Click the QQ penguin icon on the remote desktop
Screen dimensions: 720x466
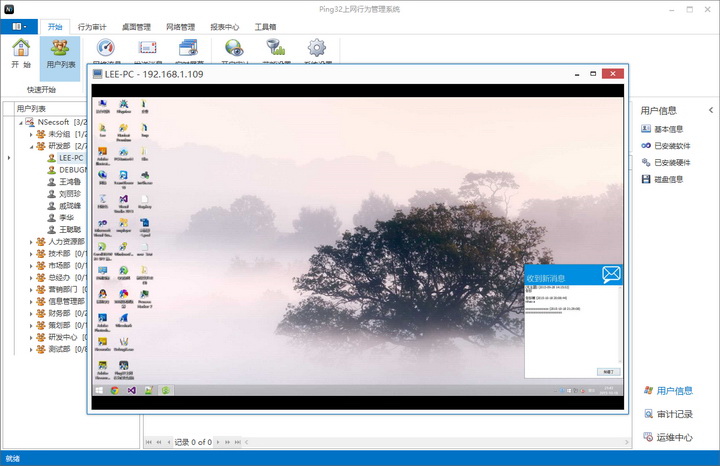coord(102,294)
